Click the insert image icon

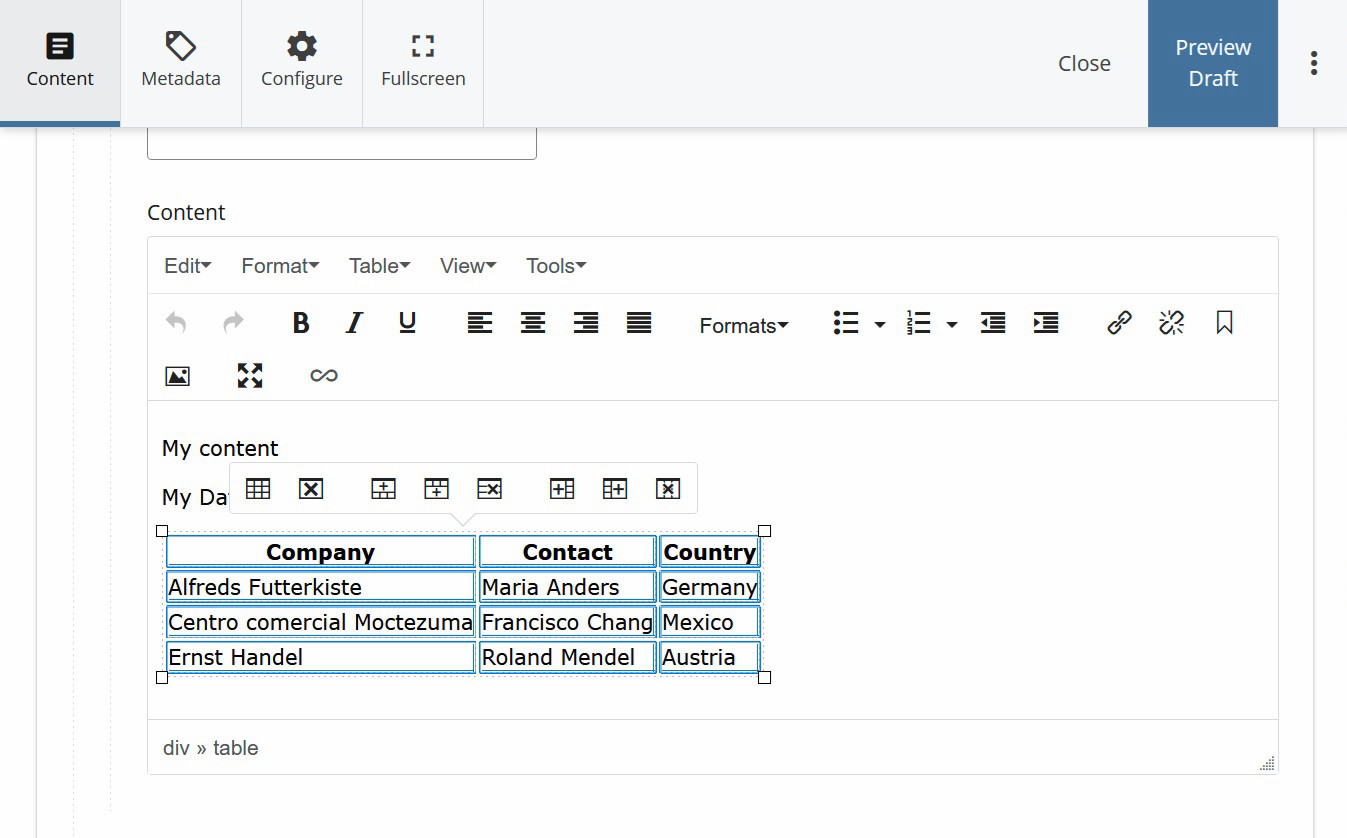tap(177, 376)
